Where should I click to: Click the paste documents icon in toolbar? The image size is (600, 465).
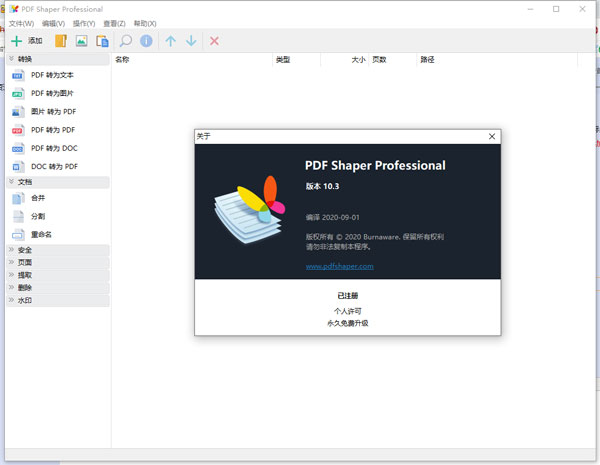coord(102,41)
